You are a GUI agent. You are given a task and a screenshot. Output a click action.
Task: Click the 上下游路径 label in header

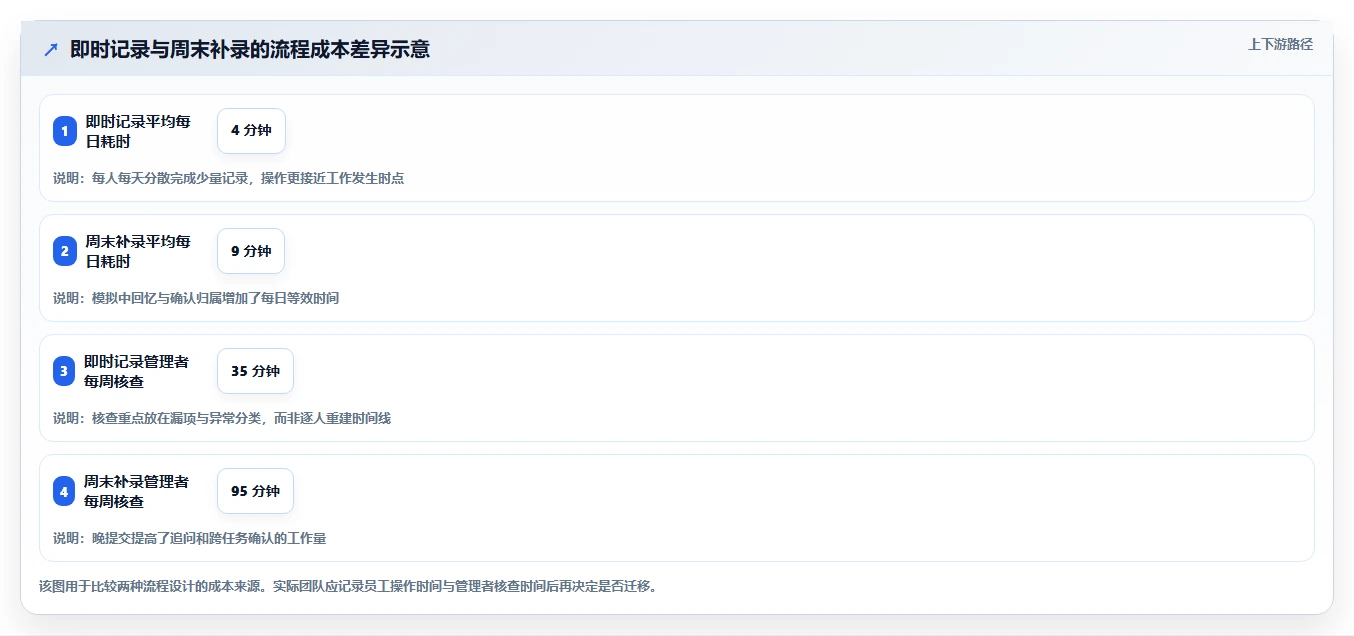pos(1280,44)
